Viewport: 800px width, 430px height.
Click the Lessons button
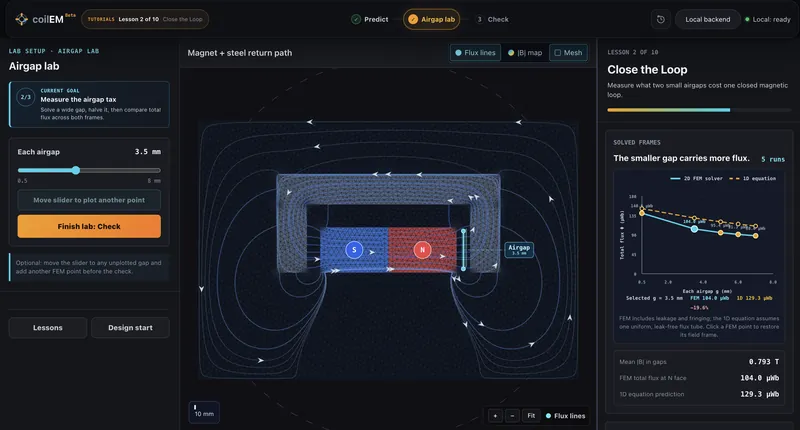coord(47,327)
